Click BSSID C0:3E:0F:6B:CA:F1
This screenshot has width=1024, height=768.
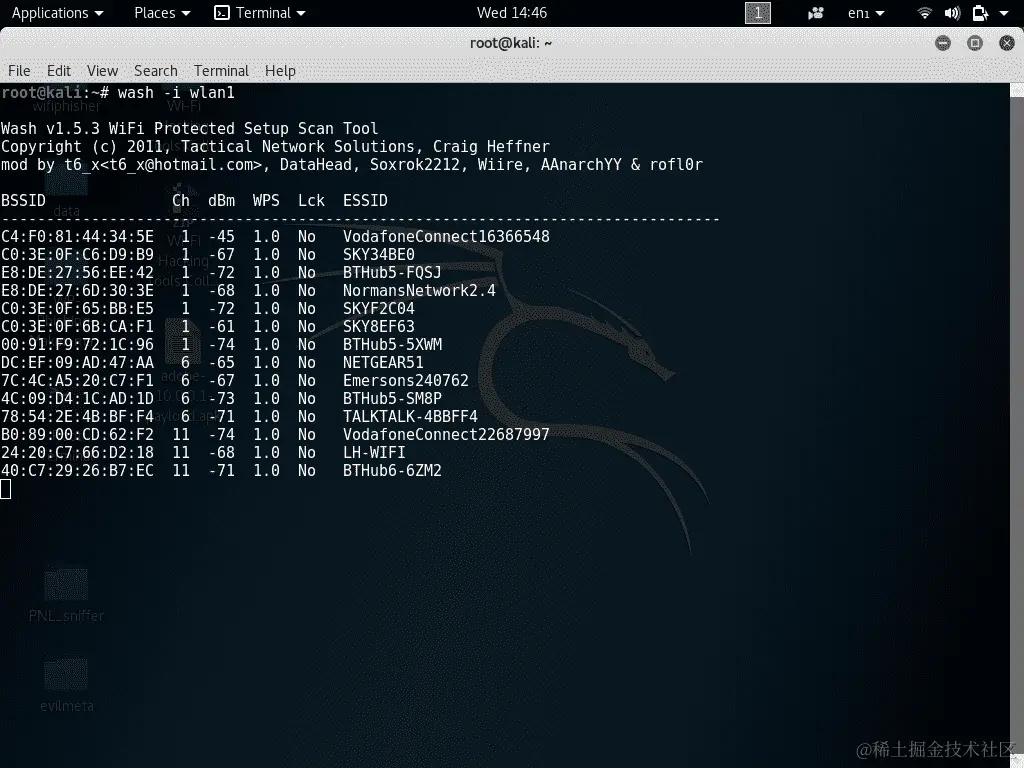[x=78, y=327]
